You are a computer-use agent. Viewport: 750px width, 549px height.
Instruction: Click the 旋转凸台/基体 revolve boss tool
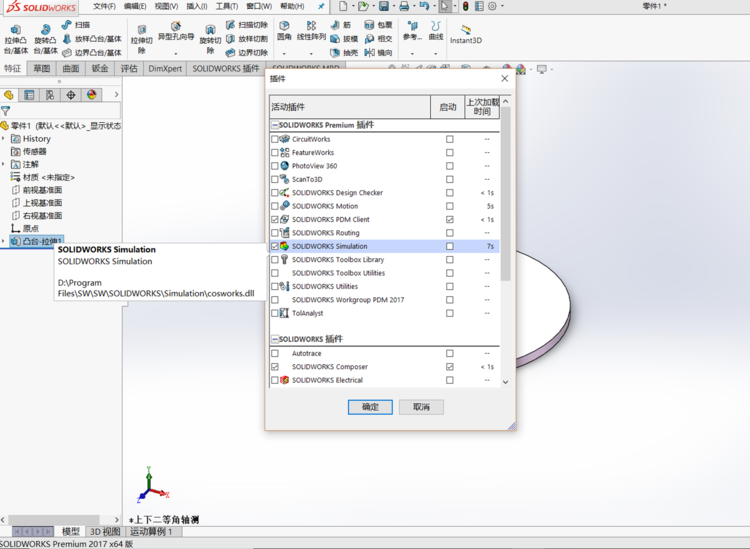click(x=45, y=39)
